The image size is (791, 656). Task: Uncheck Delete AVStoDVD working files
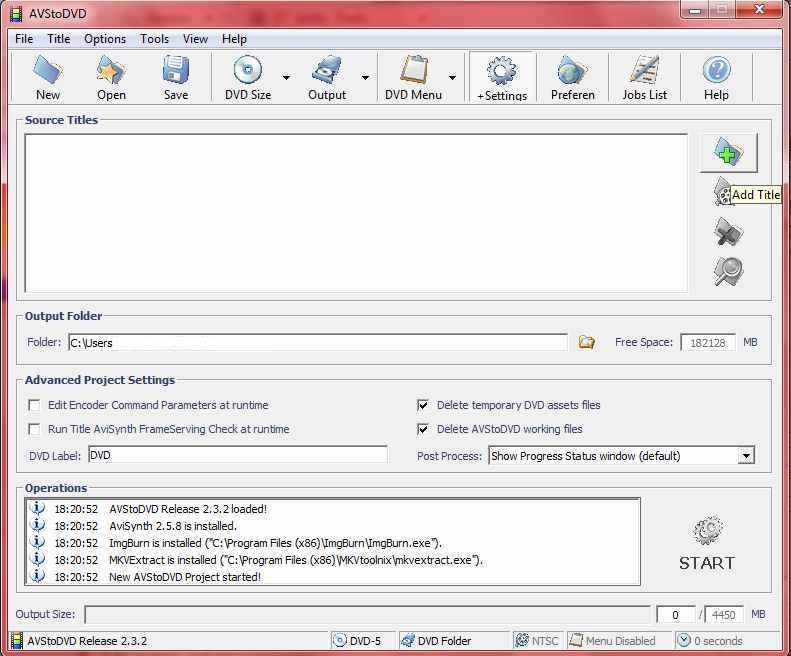(x=423, y=429)
